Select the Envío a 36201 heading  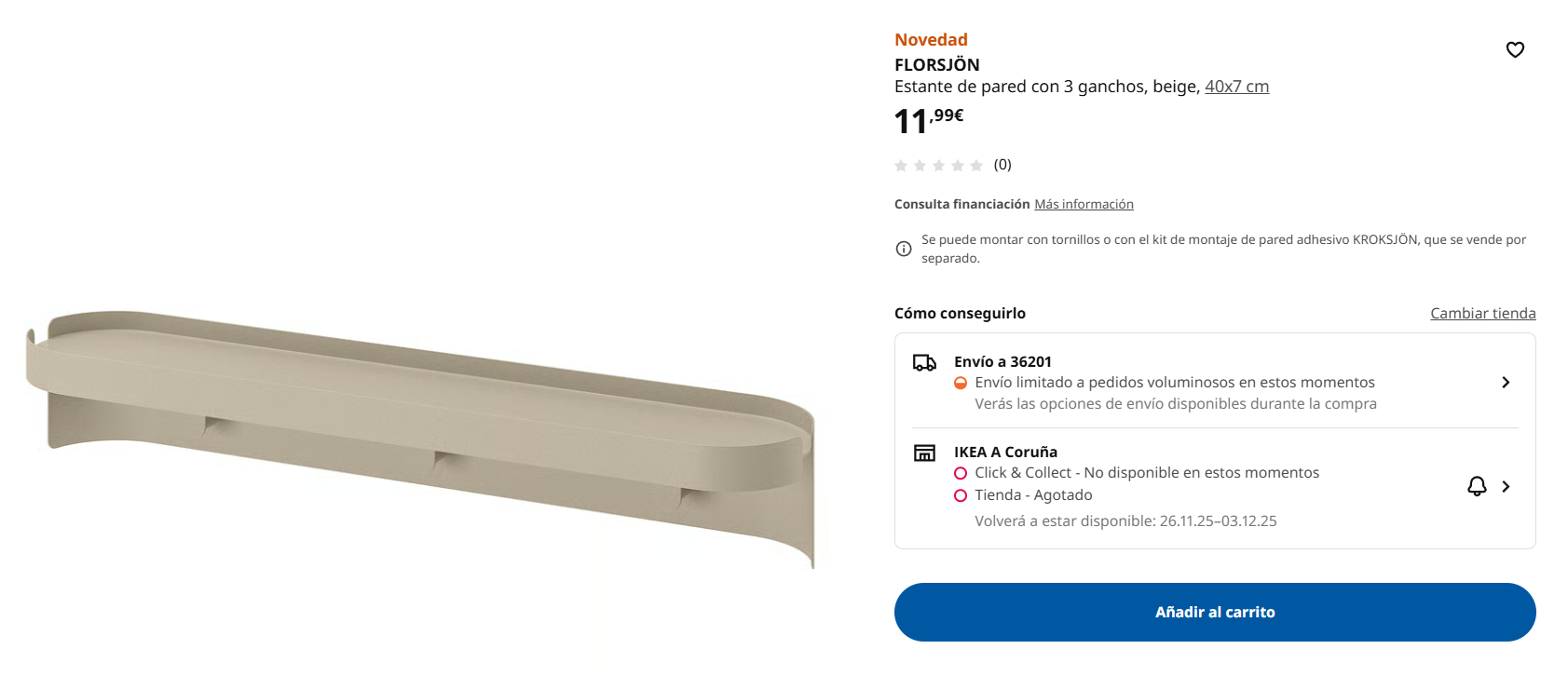point(1002,361)
